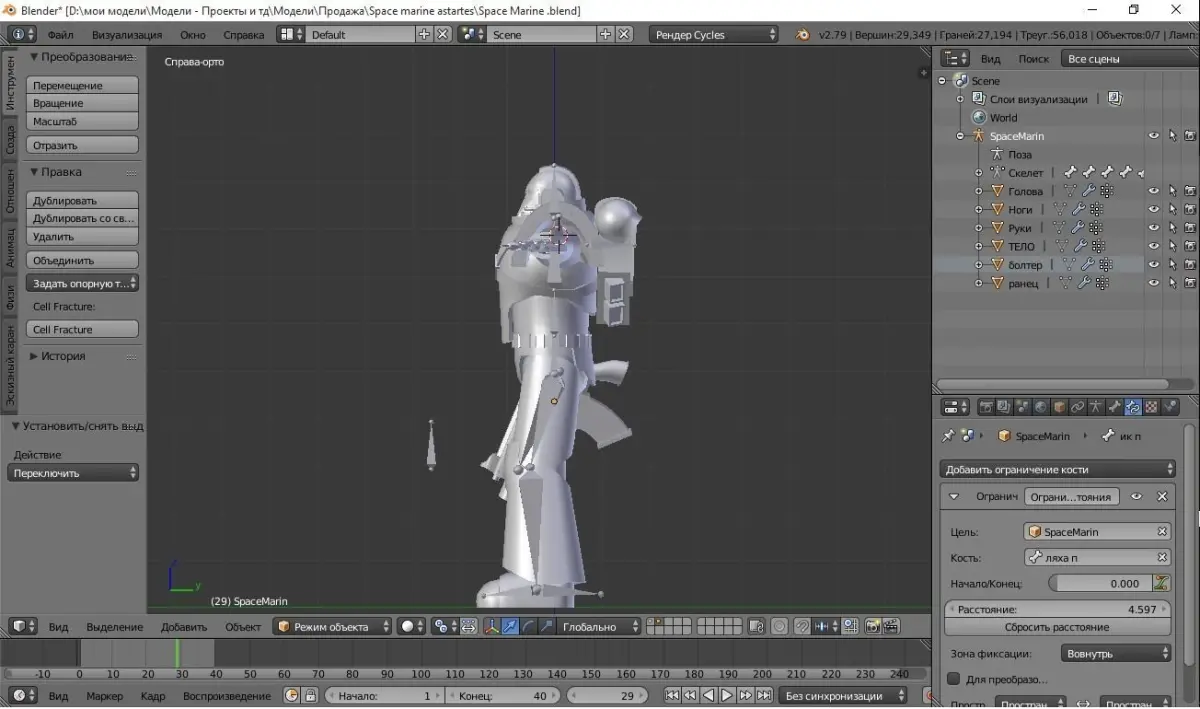Open the Режим объекта mode dropdown
The height and width of the screenshot is (709, 1200).
tap(334, 626)
